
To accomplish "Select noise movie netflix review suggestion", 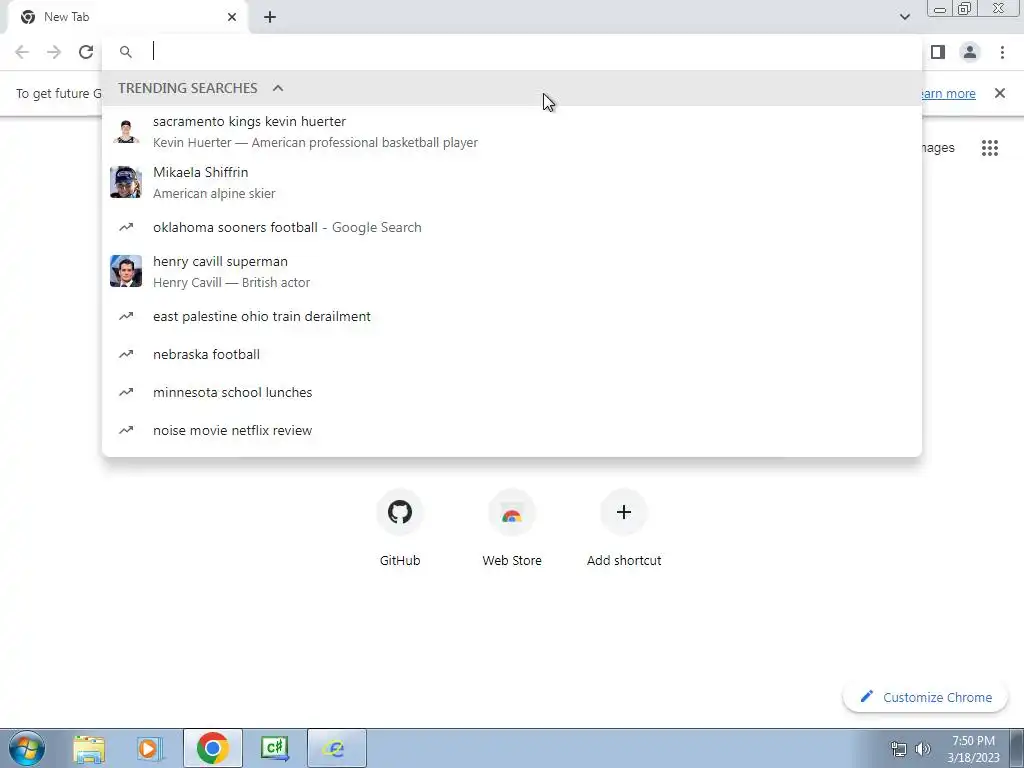I will [512, 430].
